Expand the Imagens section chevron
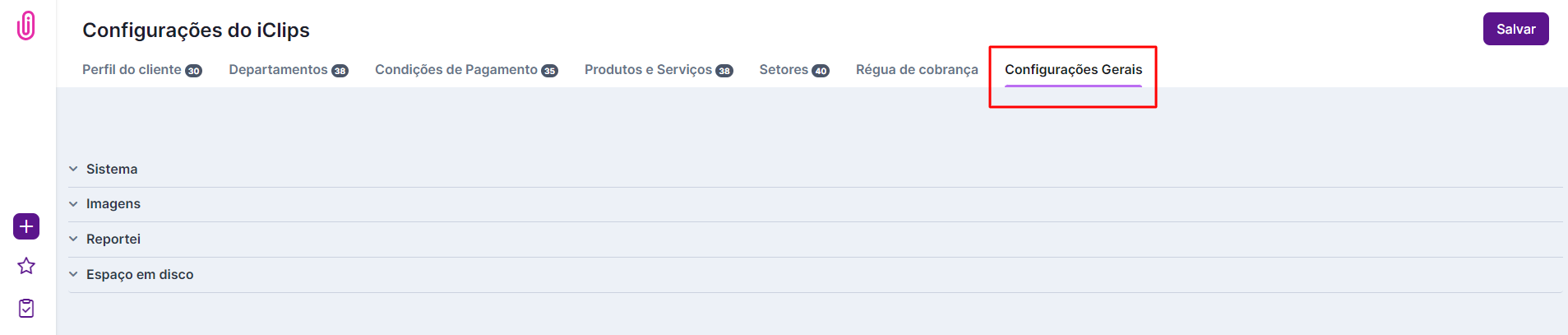 tap(73, 204)
